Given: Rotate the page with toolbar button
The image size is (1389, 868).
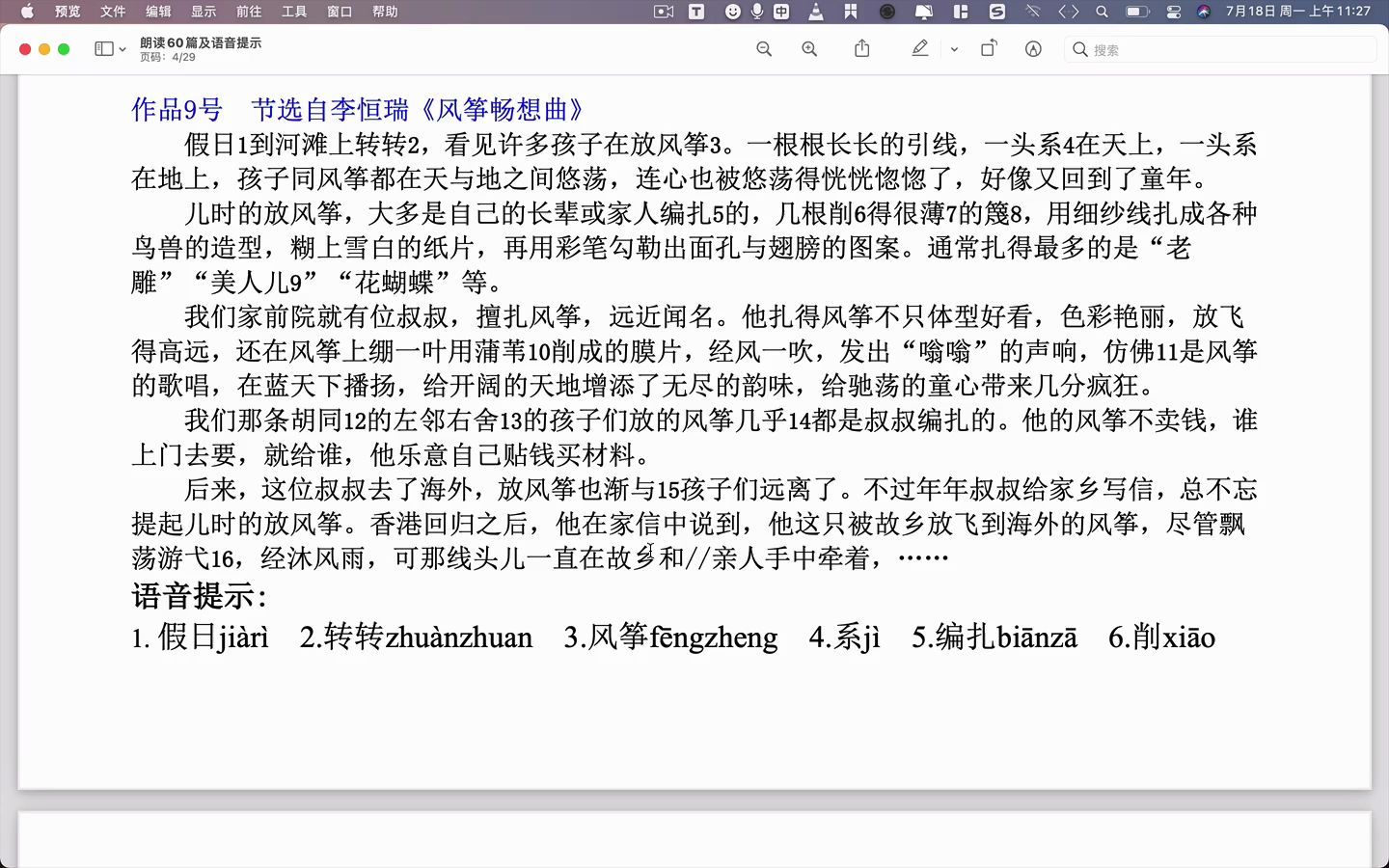Looking at the screenshot, I should [989, 48].
